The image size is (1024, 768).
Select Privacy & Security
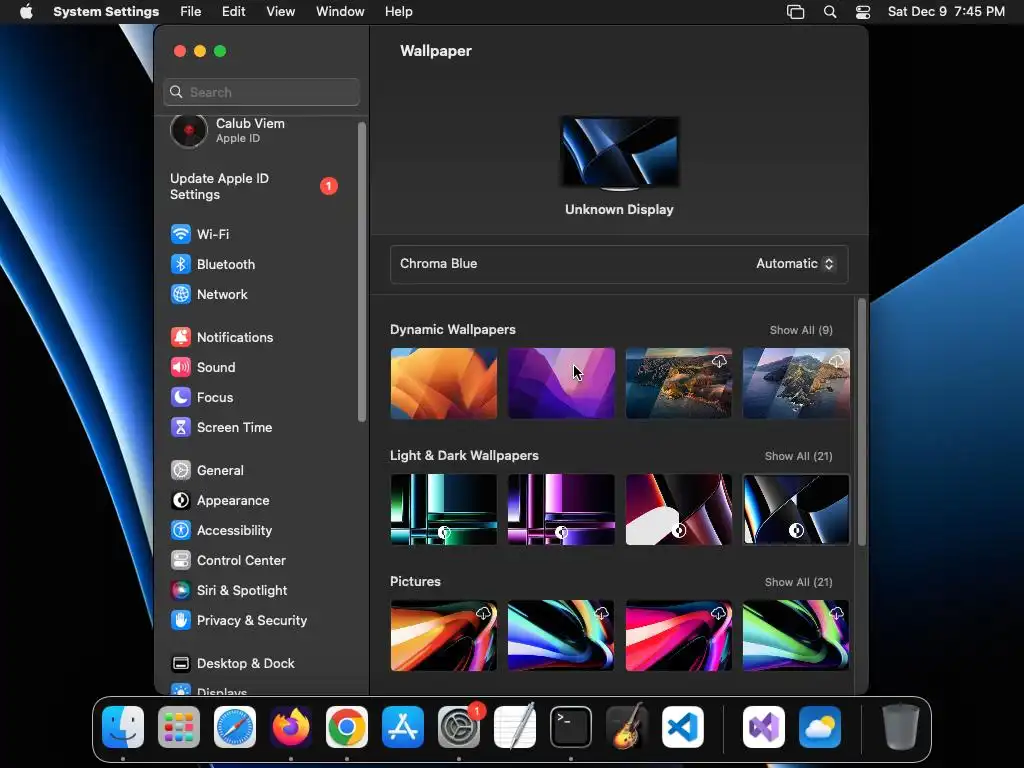click(238, 620)
